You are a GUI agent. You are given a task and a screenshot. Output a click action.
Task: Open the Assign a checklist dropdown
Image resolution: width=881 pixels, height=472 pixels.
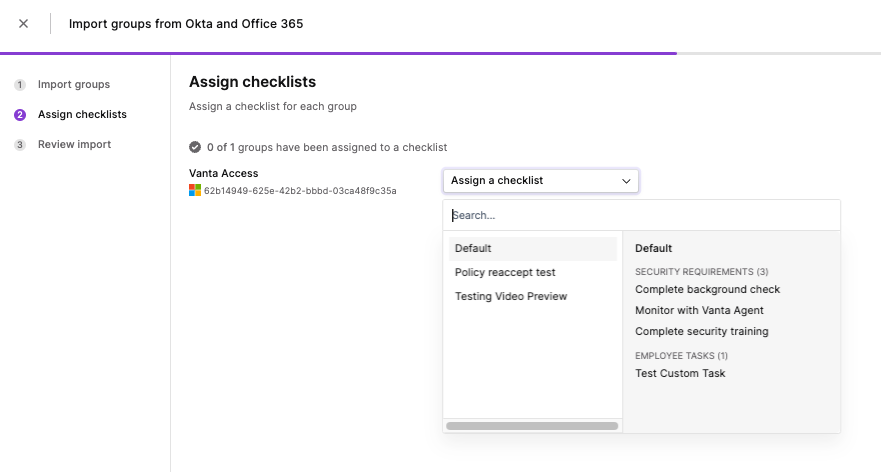tap(541, 181)
